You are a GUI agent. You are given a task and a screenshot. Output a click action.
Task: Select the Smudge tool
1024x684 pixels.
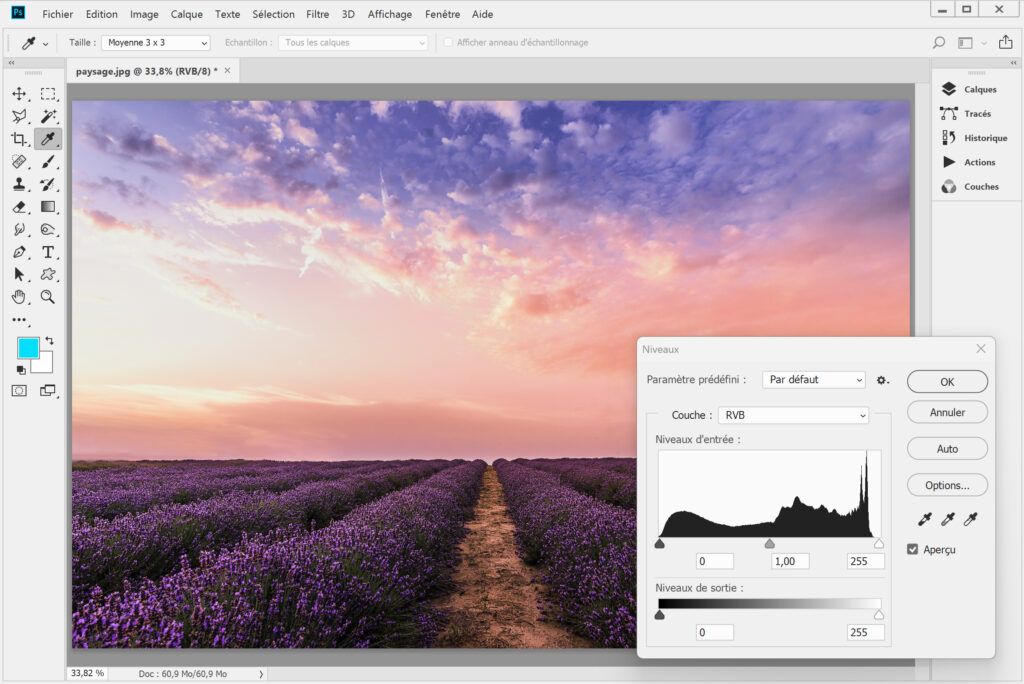tap(19, 229)
